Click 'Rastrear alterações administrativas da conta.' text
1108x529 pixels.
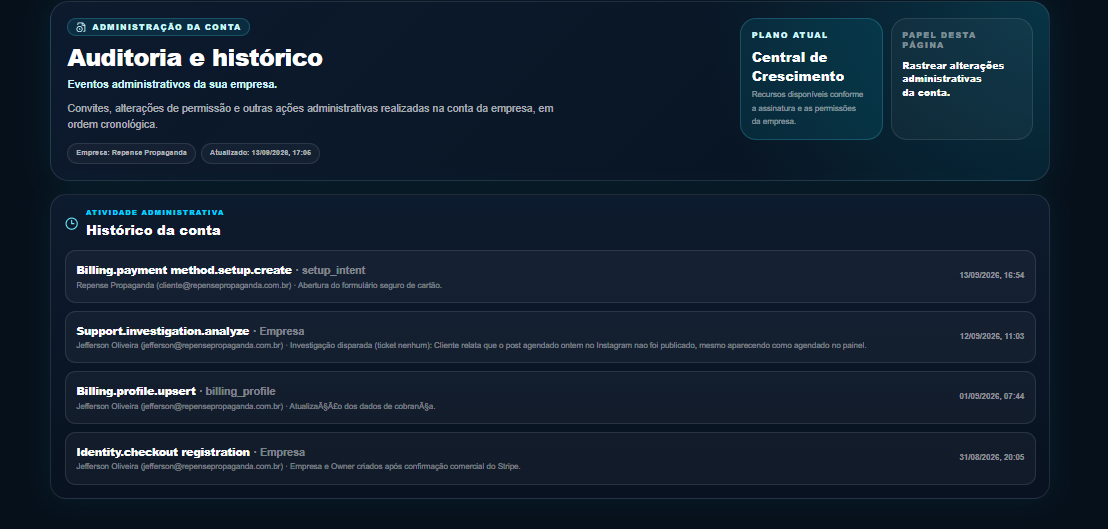(x=953, y=79)
